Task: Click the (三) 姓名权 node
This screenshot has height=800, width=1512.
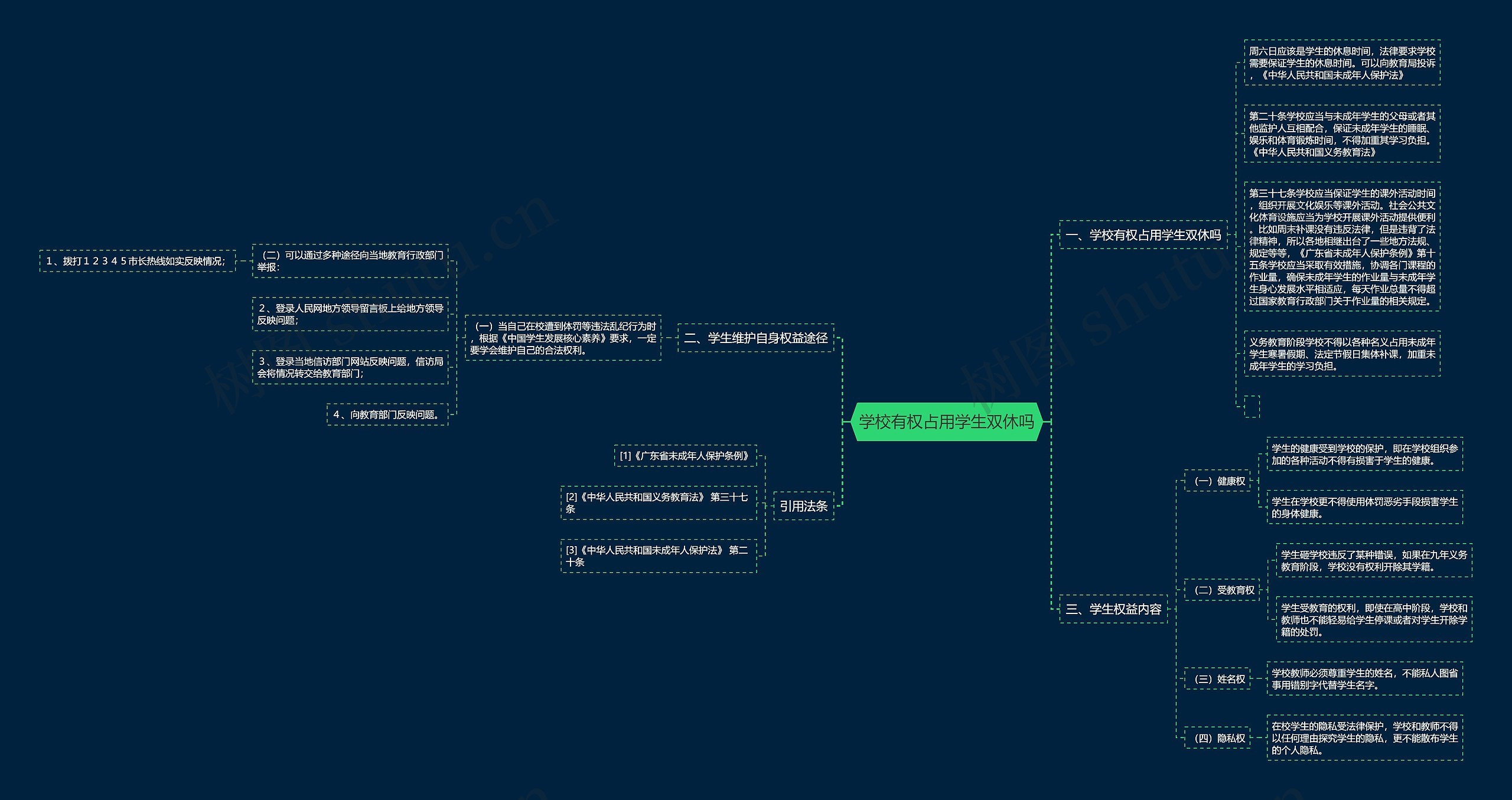Action: tap(1218, 679)
